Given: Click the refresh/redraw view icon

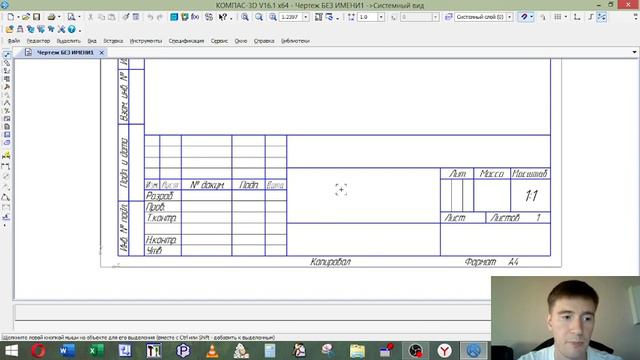Looking at the screenshot, I should [x=329, y=17].
